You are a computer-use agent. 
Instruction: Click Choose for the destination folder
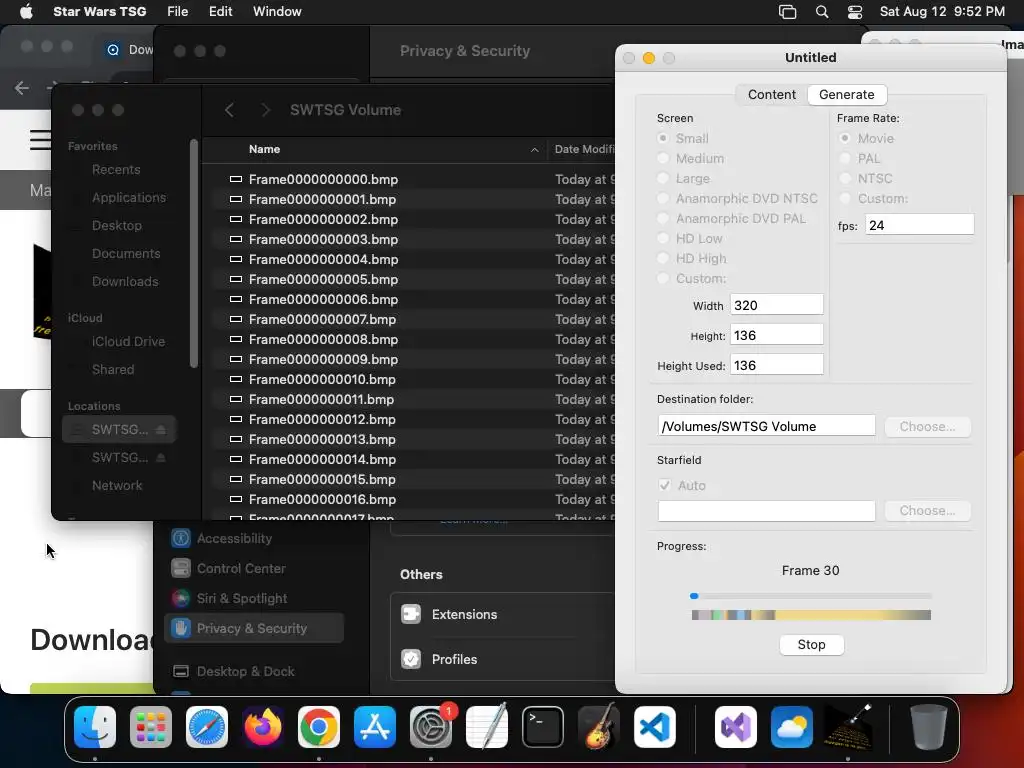click(x=927, y=426)
